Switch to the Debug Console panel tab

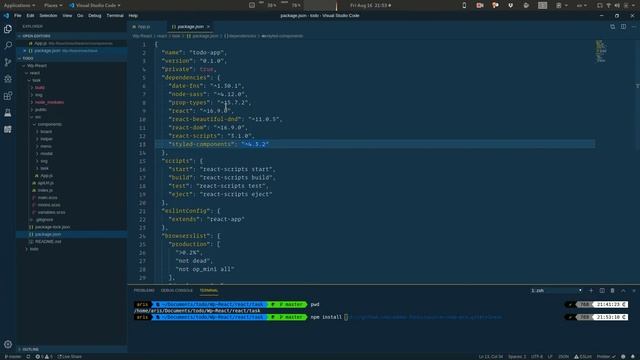[176, 291]
